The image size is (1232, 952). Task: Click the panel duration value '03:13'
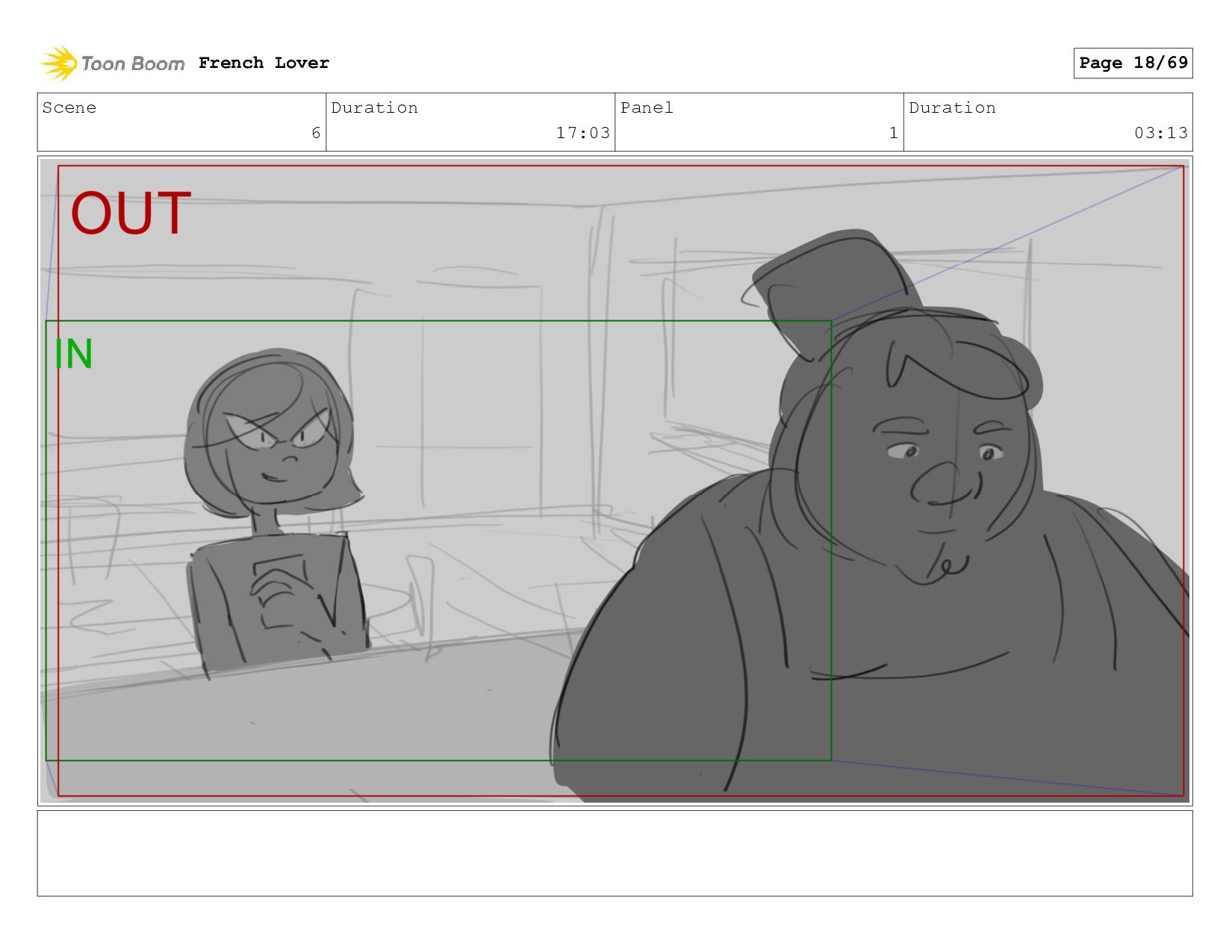pyautogui.click(x=1160, y=133)
